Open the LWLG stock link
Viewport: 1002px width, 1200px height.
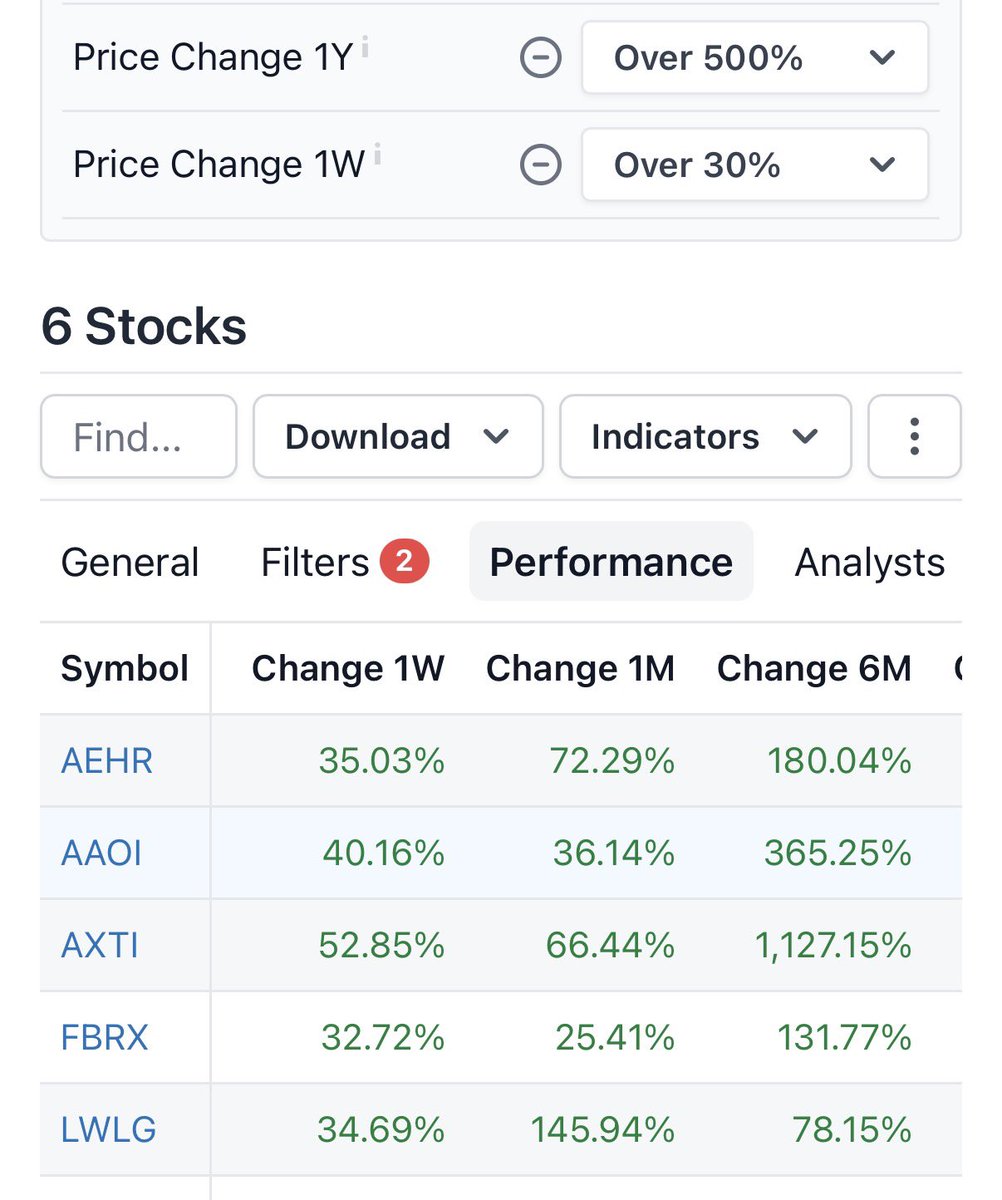pos(109,1130)
